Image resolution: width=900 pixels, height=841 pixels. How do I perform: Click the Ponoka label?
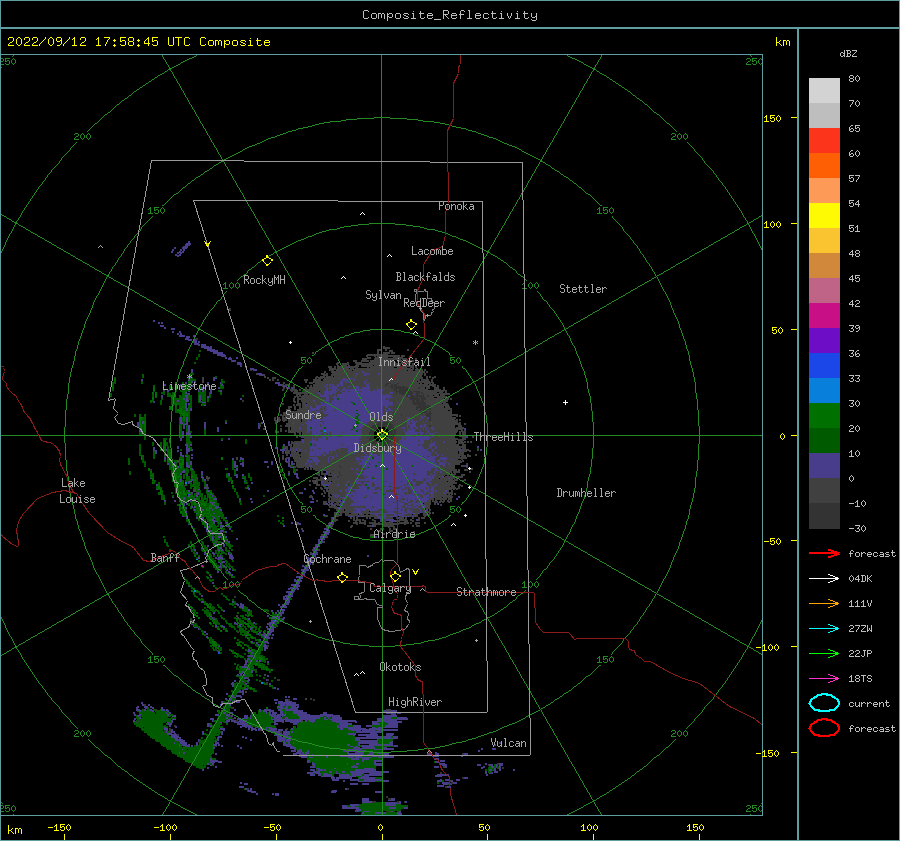(456, 206)
